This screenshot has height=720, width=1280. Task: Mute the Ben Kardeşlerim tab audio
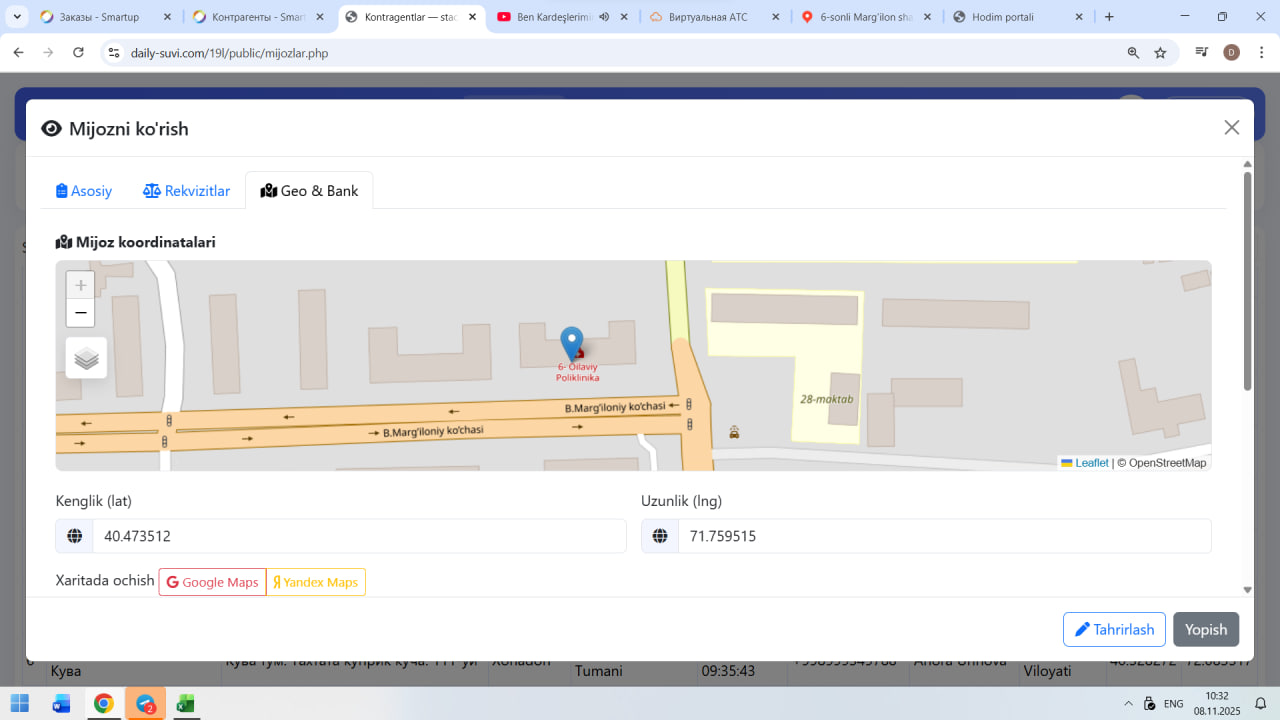pyautogui.click(x=604, y=17)
